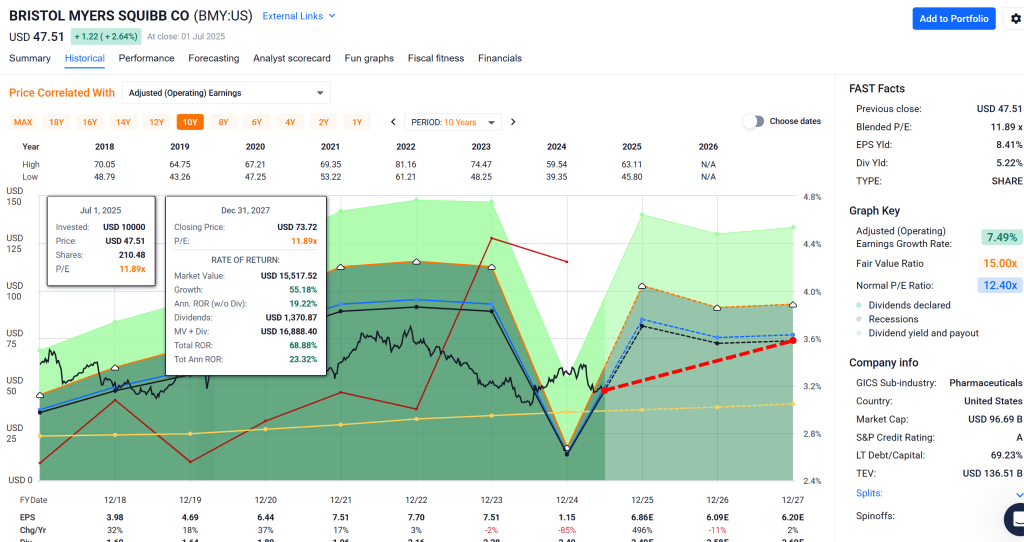This screenshot has width=1024, height=542.
Task: Click the Add to Portfolio button
Action: [954, 19]
